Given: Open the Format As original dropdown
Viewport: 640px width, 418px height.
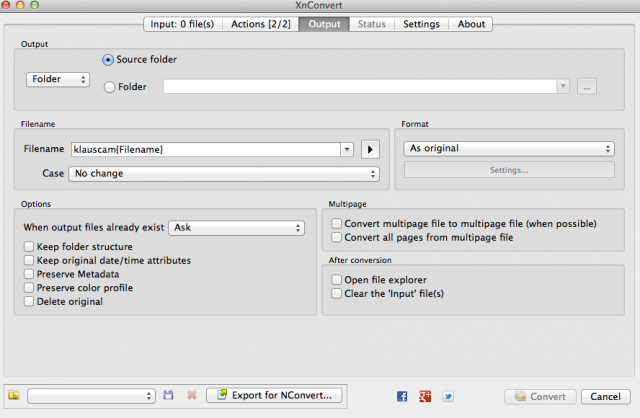Looking at the screenshot, I should [509, 149].
